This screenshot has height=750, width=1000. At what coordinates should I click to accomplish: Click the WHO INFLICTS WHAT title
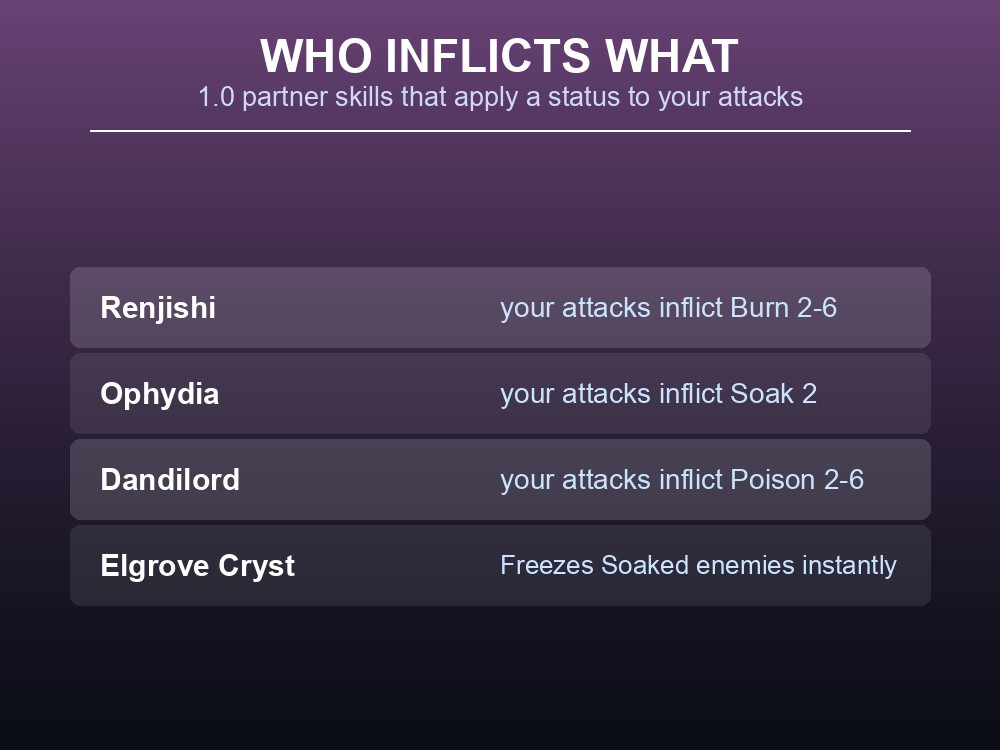pyautogui.click(x=499, y=56)
